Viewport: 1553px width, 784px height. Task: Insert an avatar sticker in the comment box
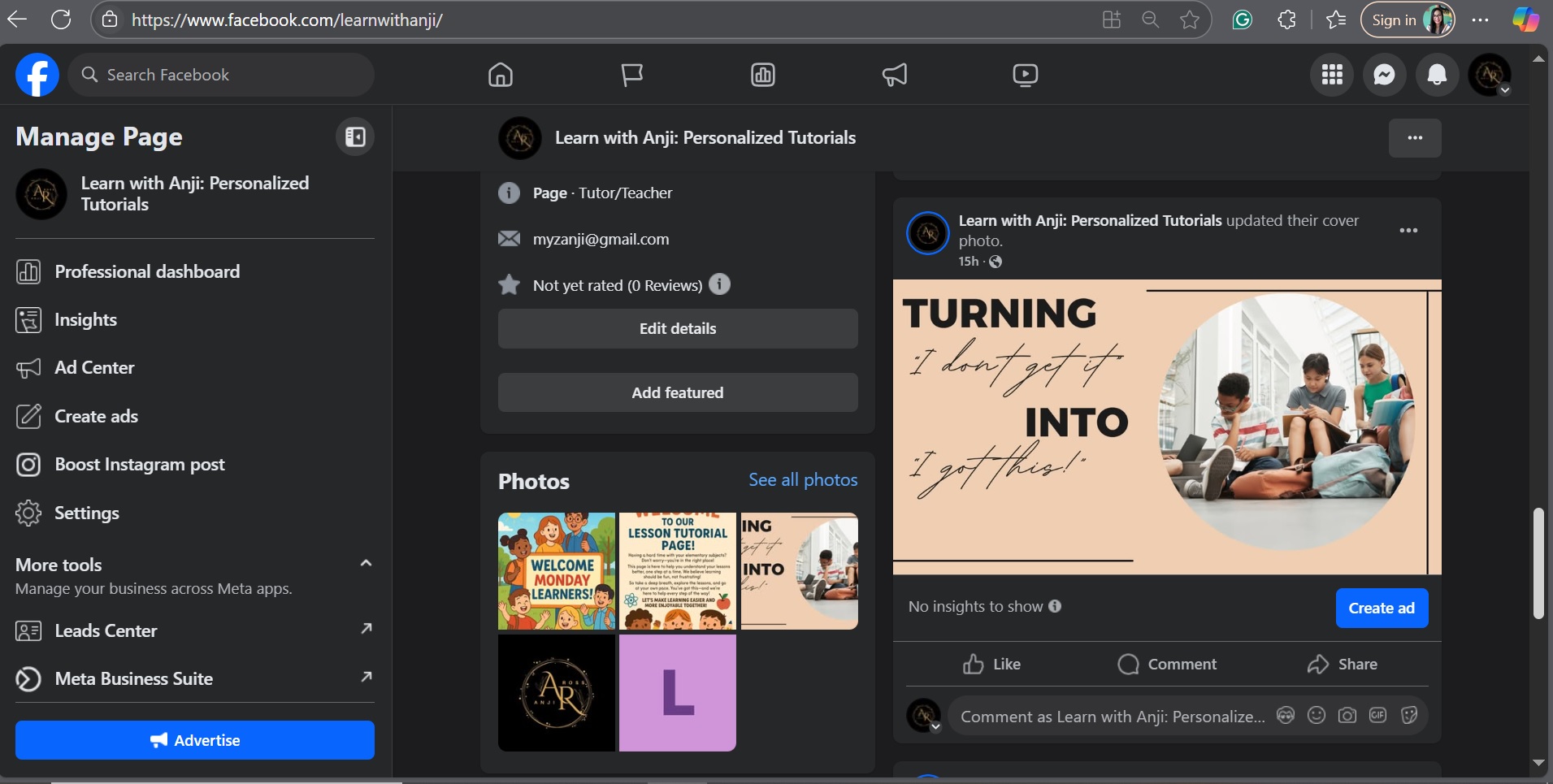pyautogui.click(x=1286, y=715)
